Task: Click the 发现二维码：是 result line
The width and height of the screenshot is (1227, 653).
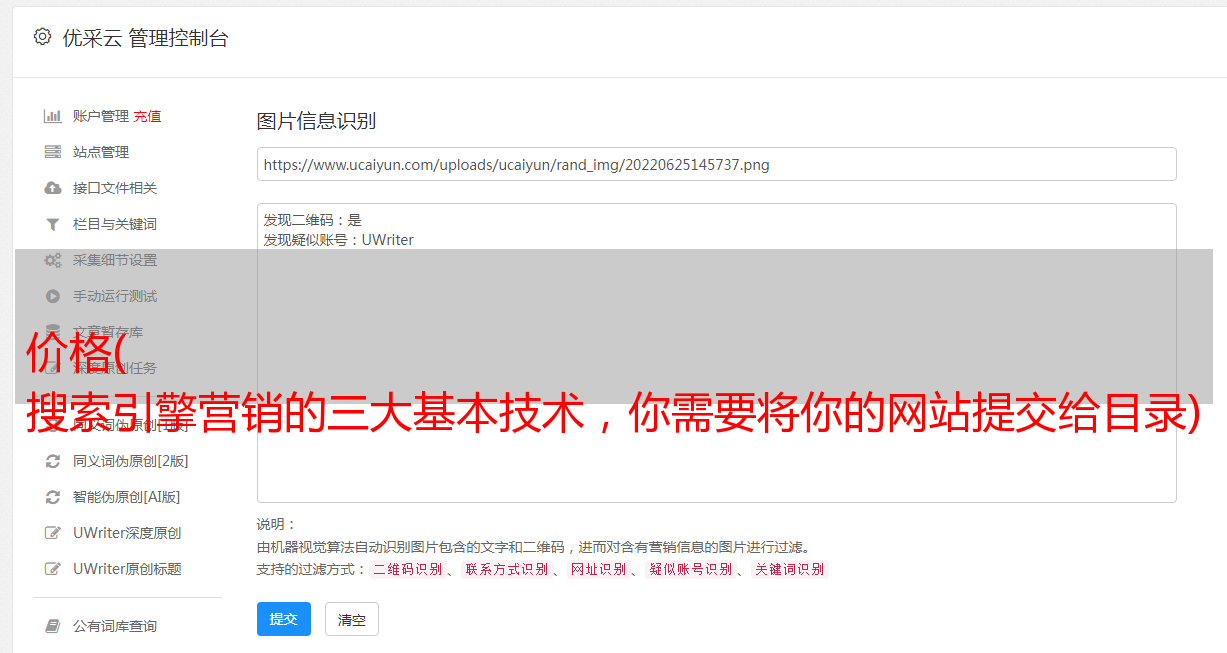Action: point(313,220)
